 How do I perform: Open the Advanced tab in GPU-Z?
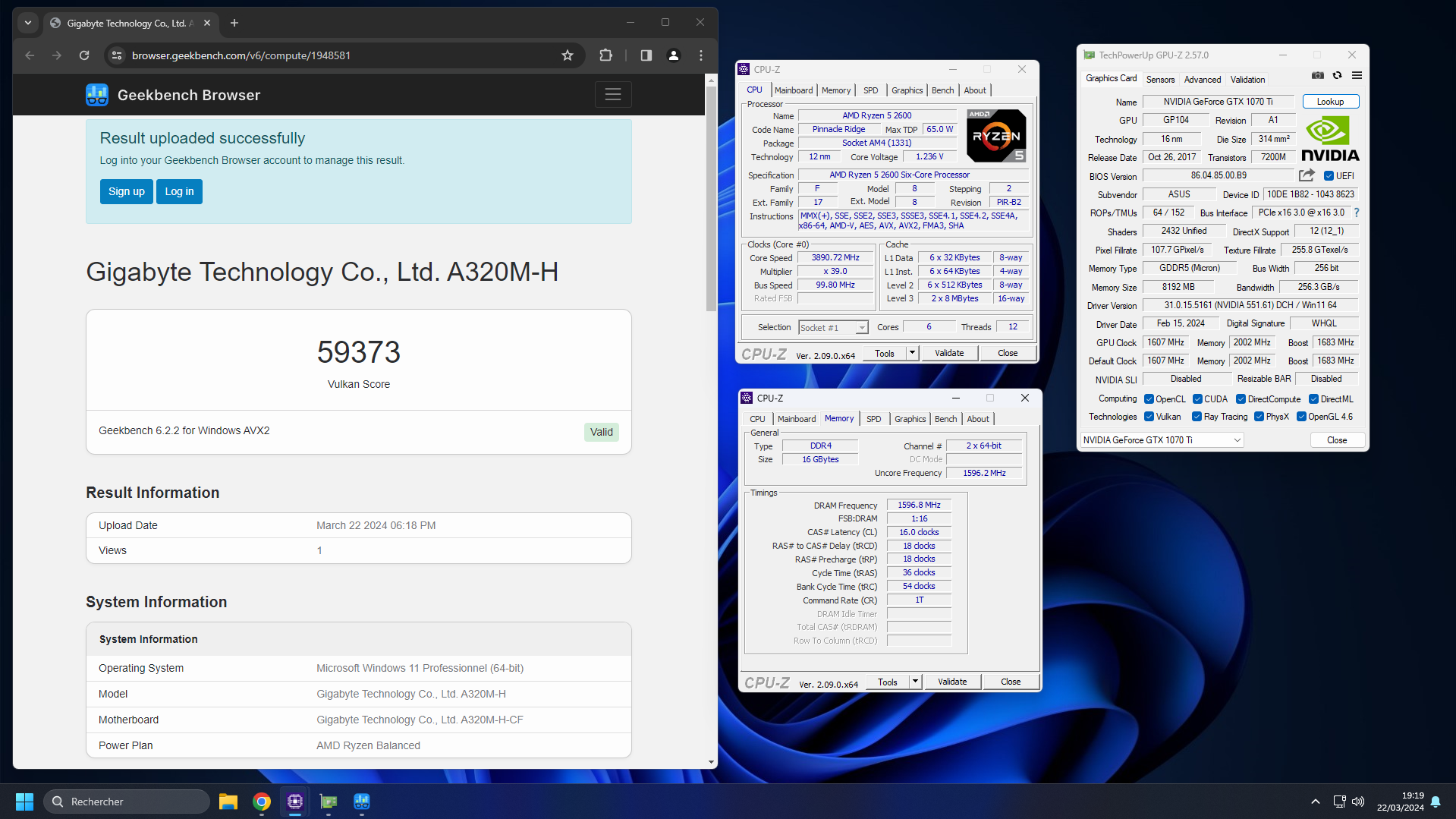(x=1203, y=80)
